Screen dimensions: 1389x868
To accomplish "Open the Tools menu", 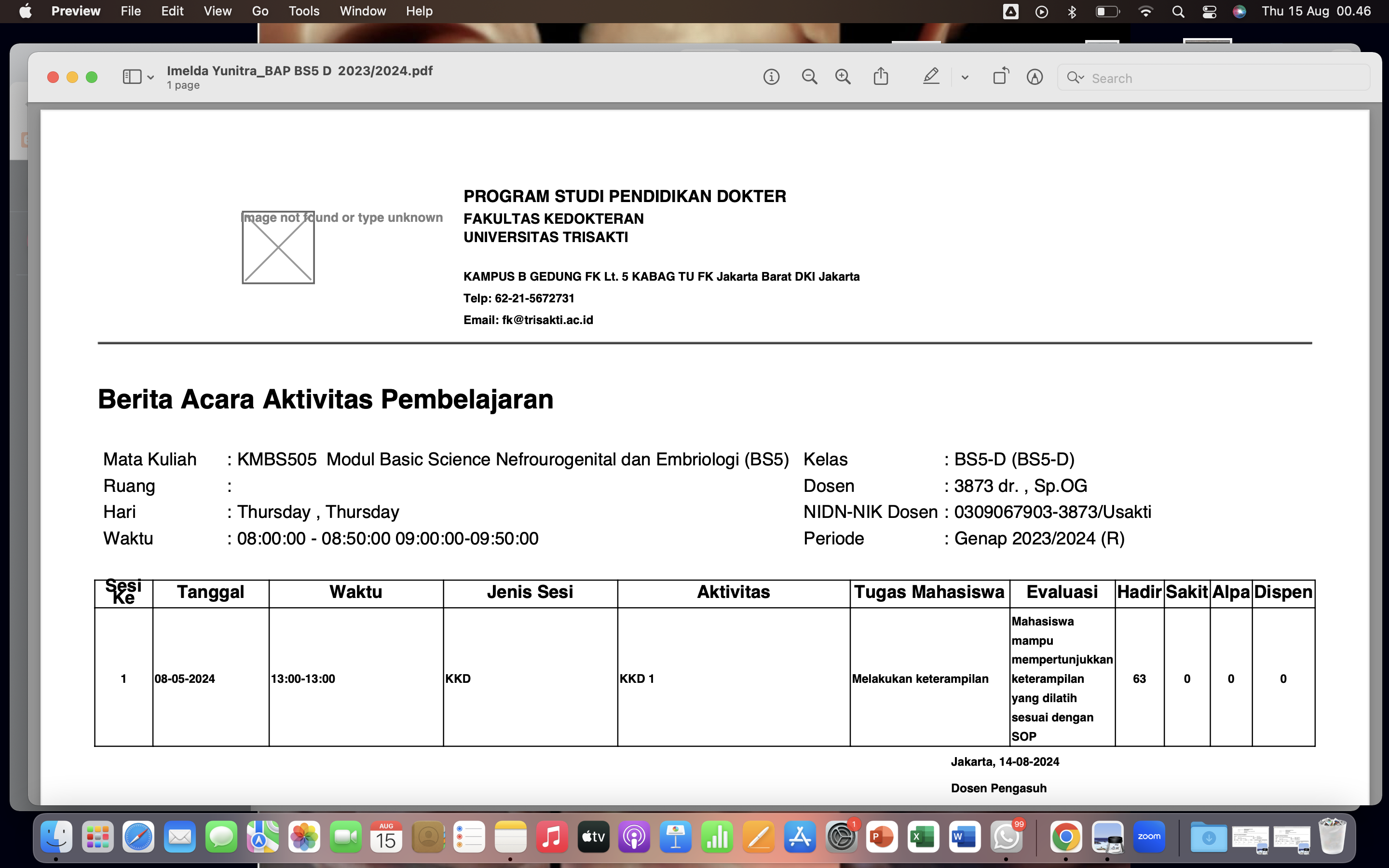I will point(304,11).
